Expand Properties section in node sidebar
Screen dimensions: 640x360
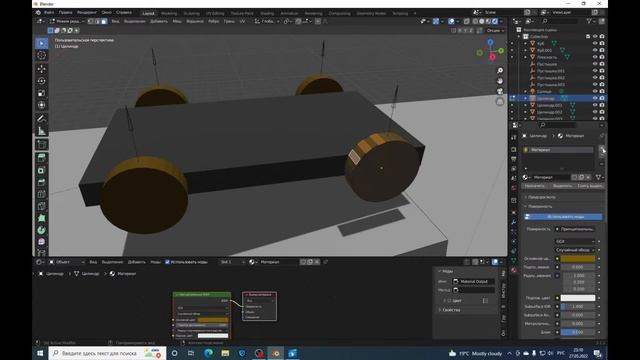click(x=451, y=310)
